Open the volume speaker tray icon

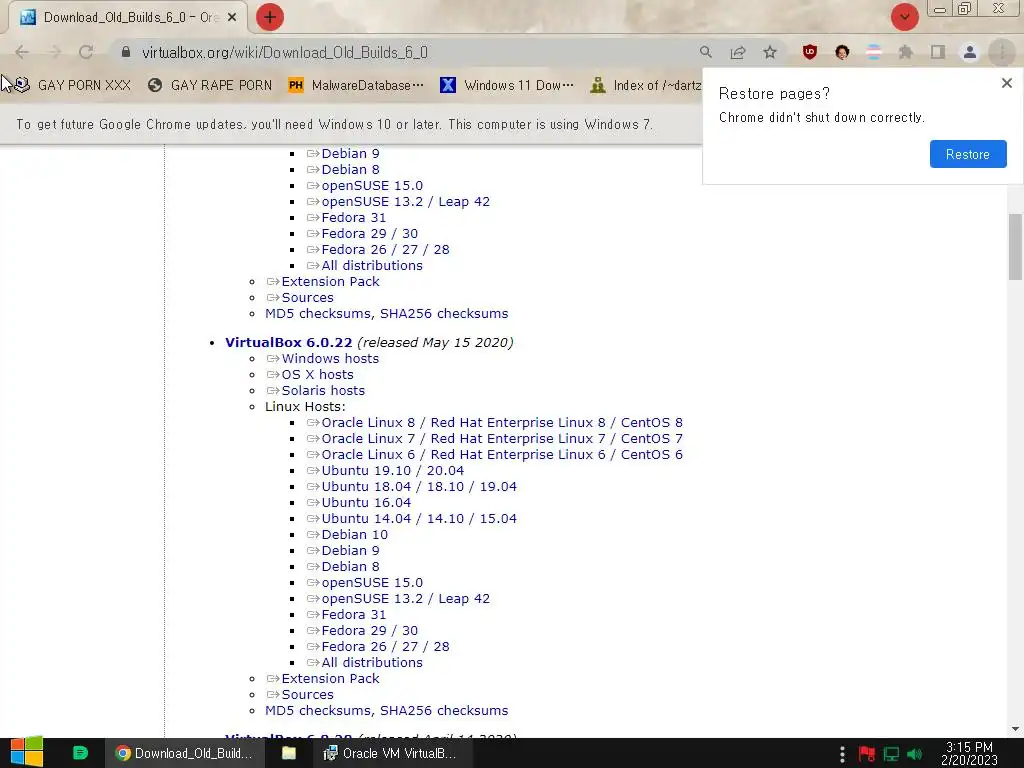coord(914,754)
